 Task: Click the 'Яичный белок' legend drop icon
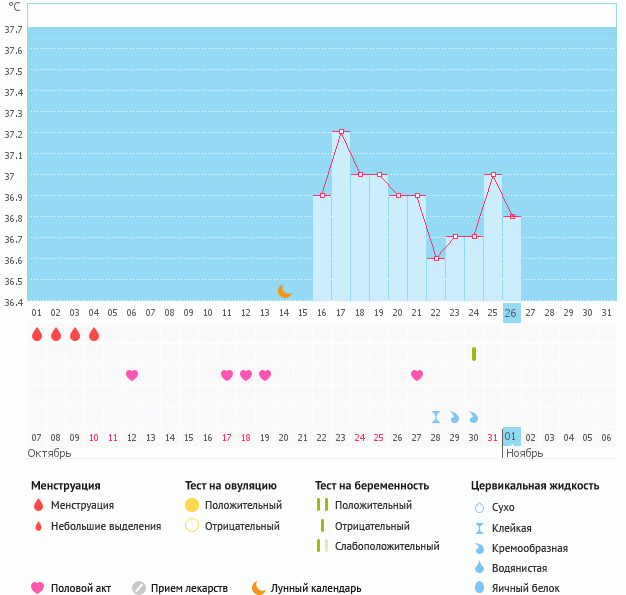[x=479, y=588]
